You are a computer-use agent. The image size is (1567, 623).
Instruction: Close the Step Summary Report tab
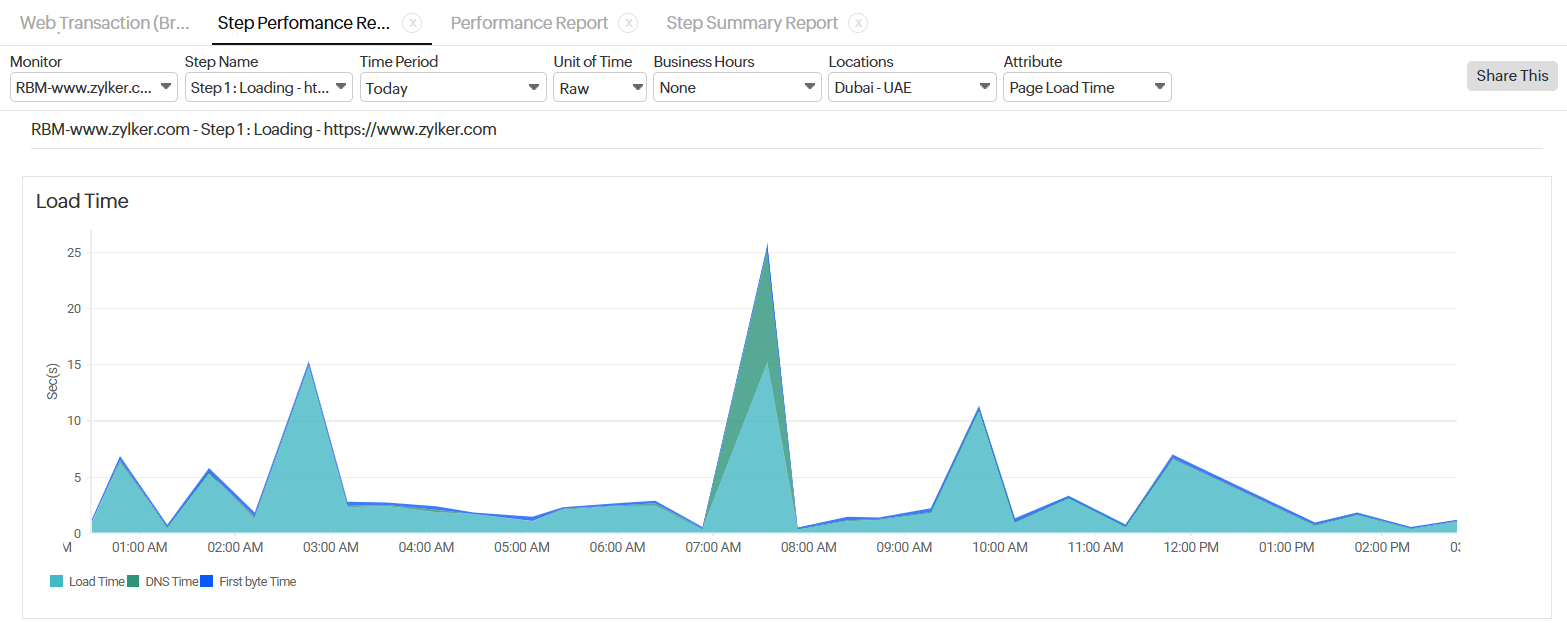click(857, 22)
